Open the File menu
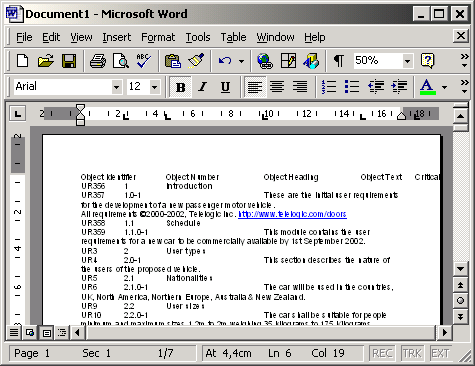Screen dimensions: 475x366 point(24,37)
